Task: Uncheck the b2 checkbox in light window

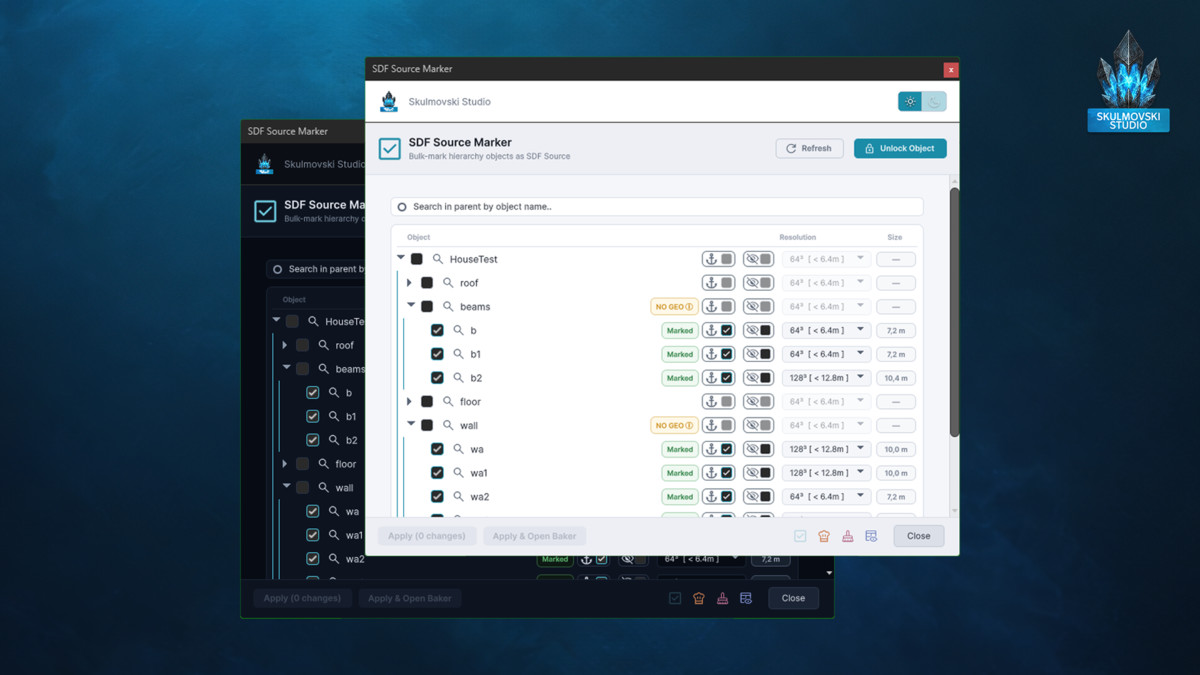Action: click(437, 378)
